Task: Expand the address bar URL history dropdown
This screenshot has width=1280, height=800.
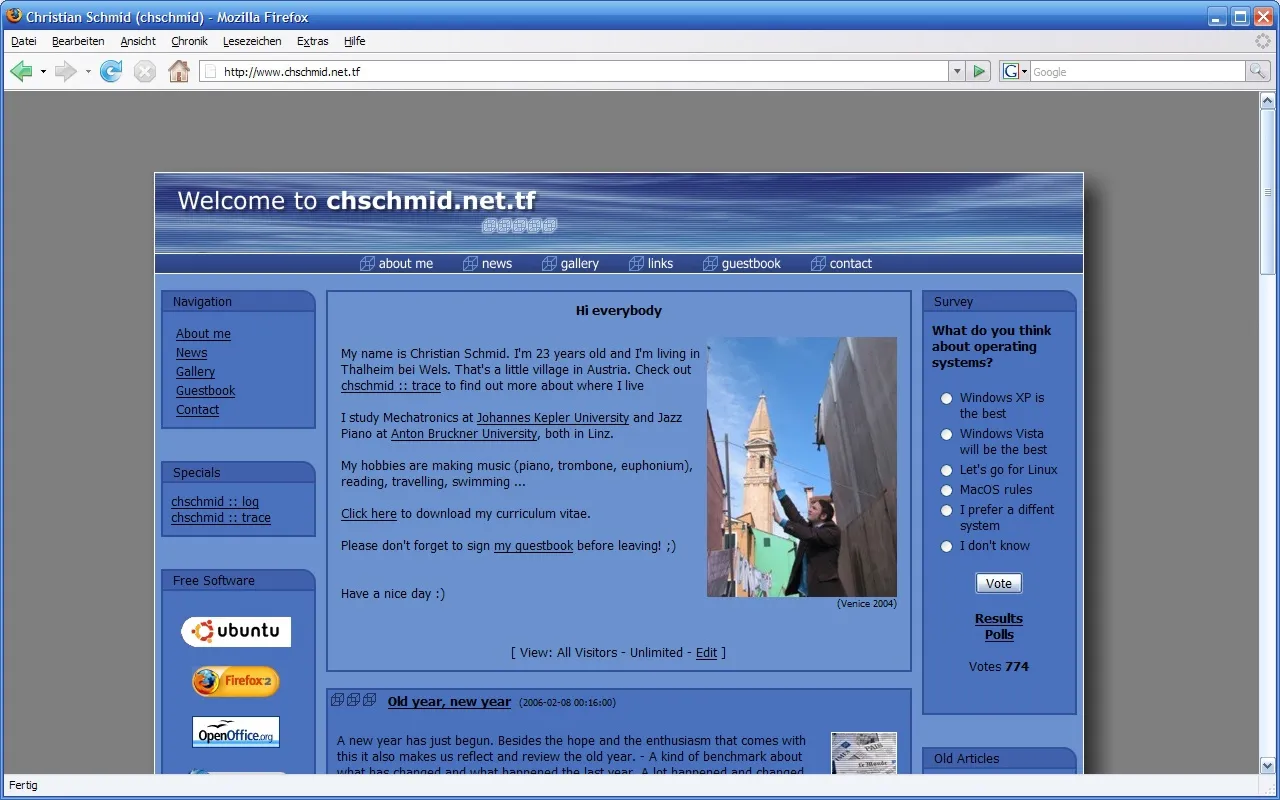Action: pyautogui.click(x=957, y=71)
